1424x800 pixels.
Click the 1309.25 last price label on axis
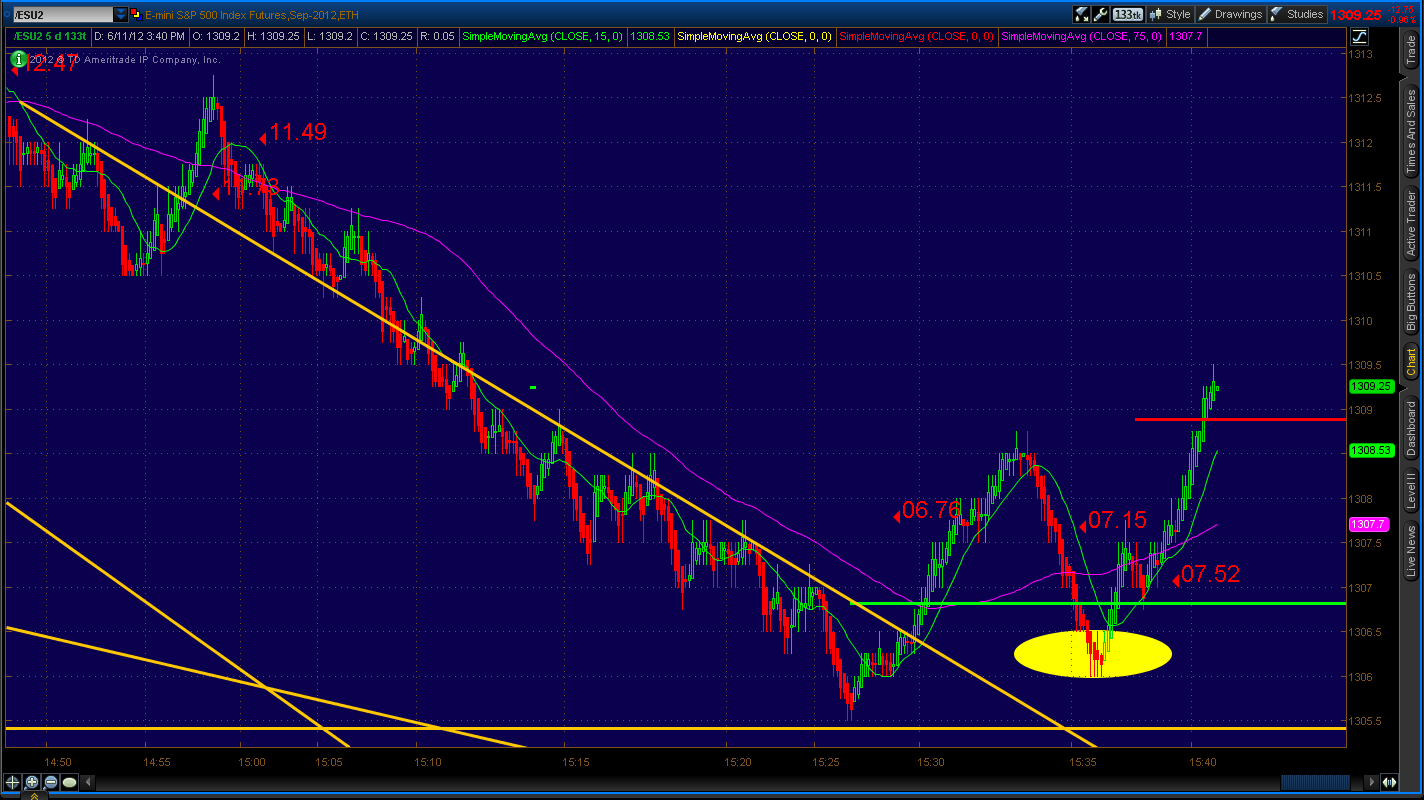[x=1371, y=386]
